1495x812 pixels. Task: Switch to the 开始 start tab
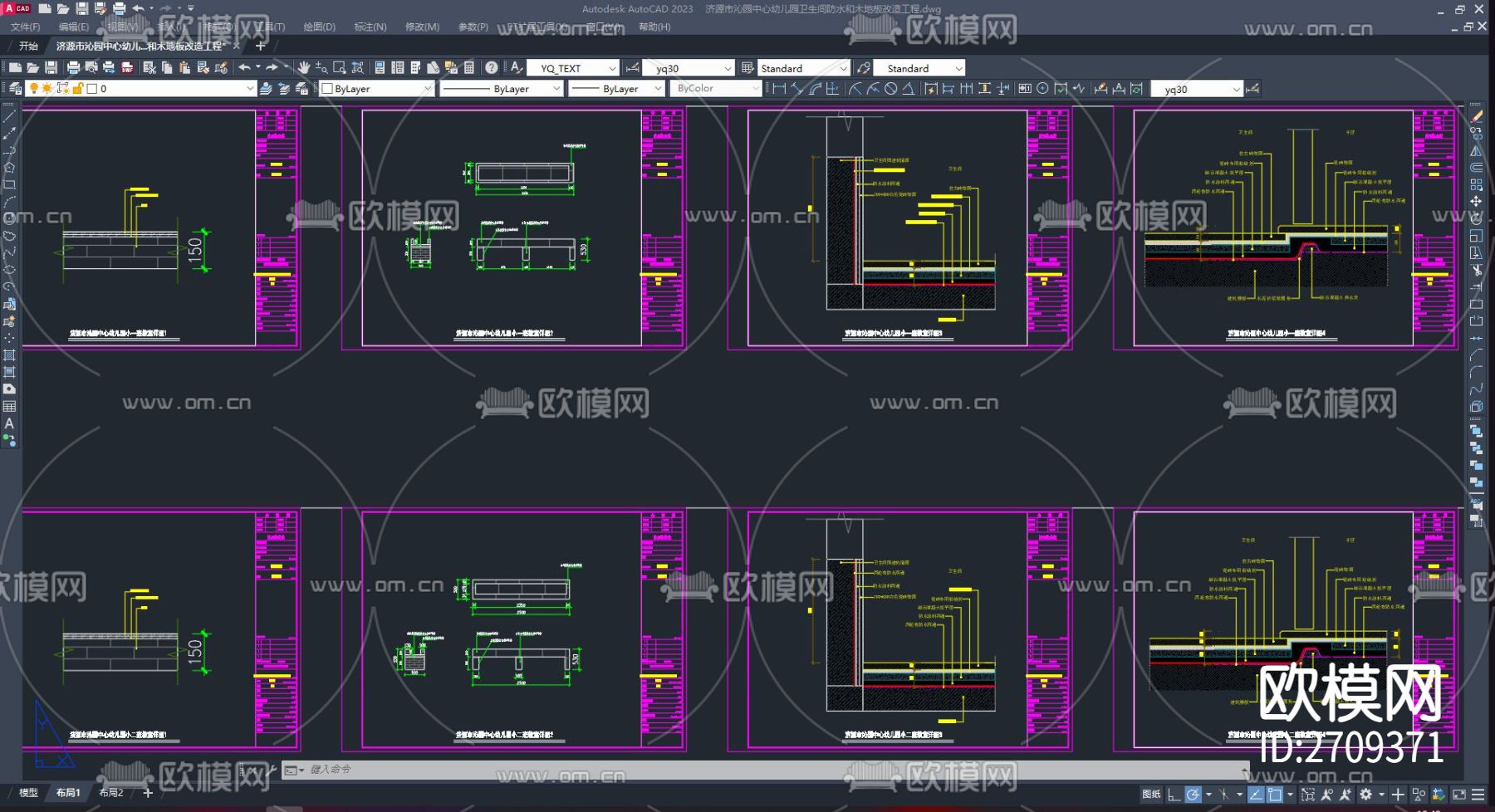pos(28,46)
